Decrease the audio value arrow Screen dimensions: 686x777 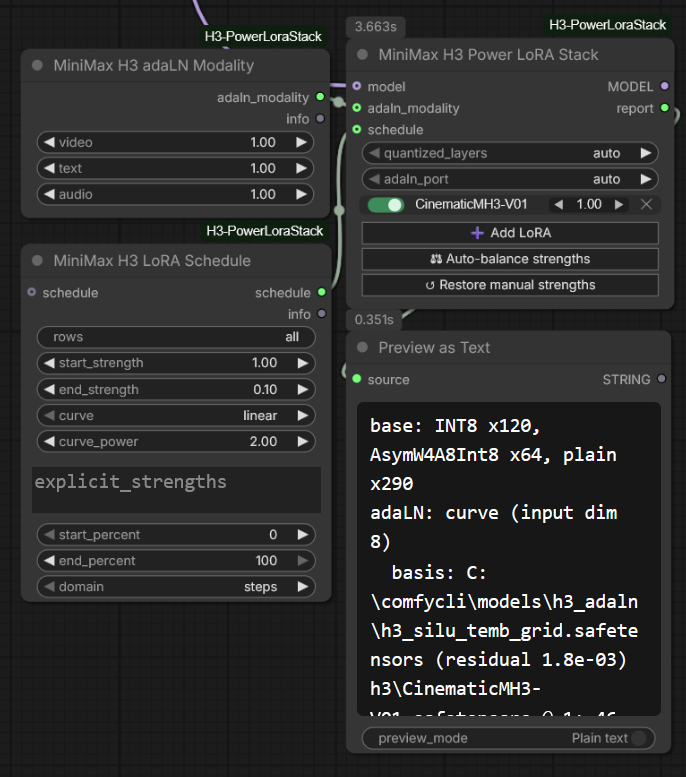pyautogui.click(x=49, y=194)
